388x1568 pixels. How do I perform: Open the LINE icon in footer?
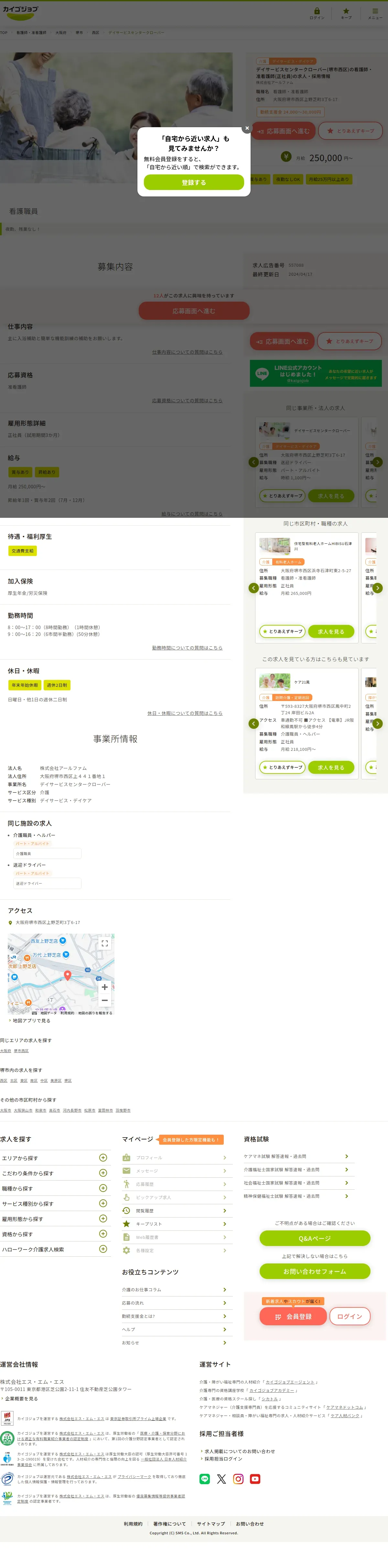click(205, 1479)
